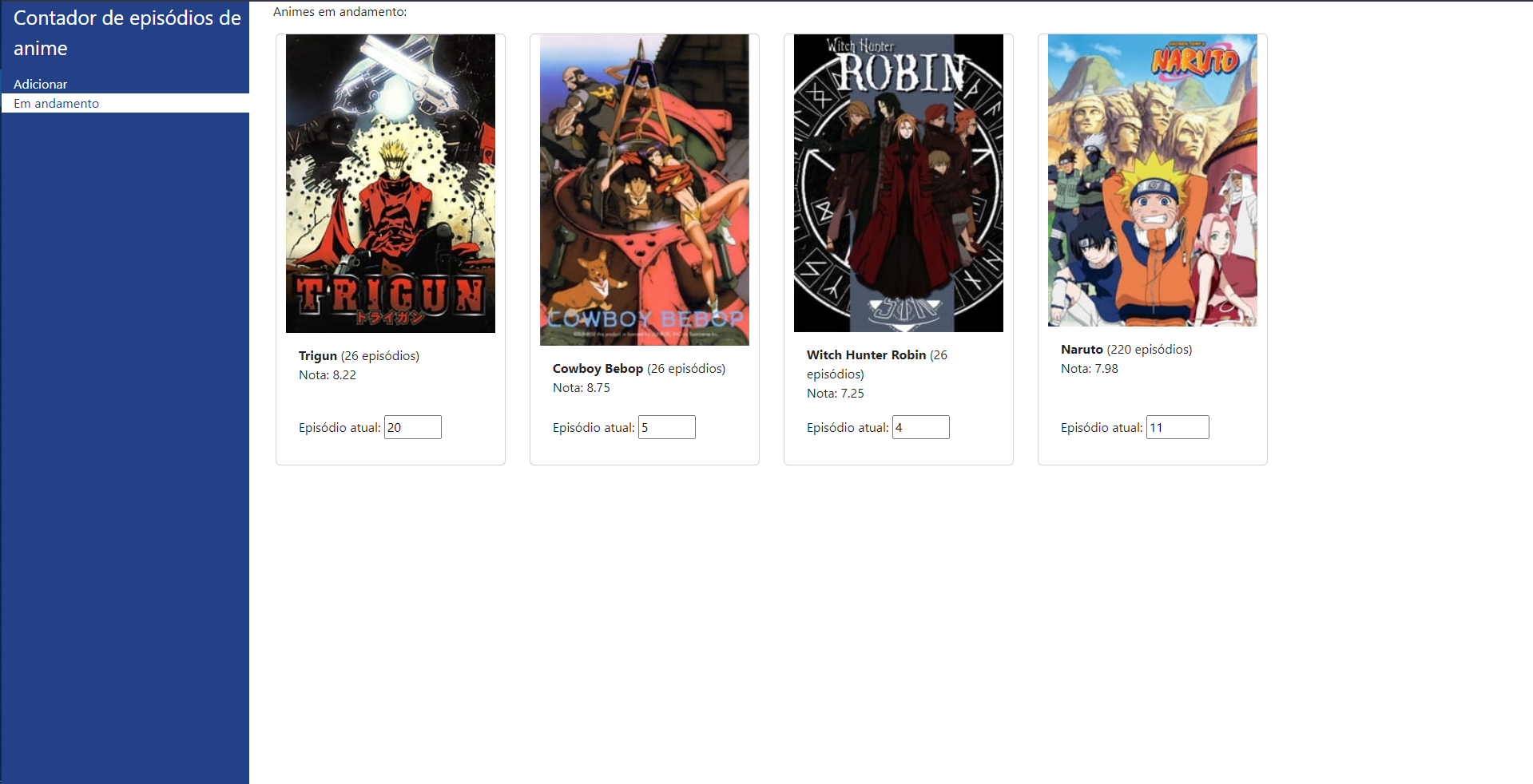Click the Cowboy Bebop title text
Viewport: 1533px width, 784px height.
(x=598, y=369)
